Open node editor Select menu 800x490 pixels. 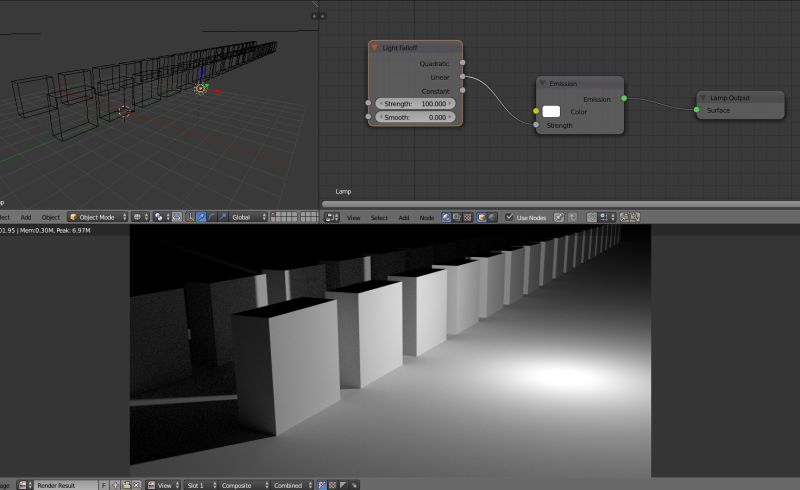click(379, 217)
